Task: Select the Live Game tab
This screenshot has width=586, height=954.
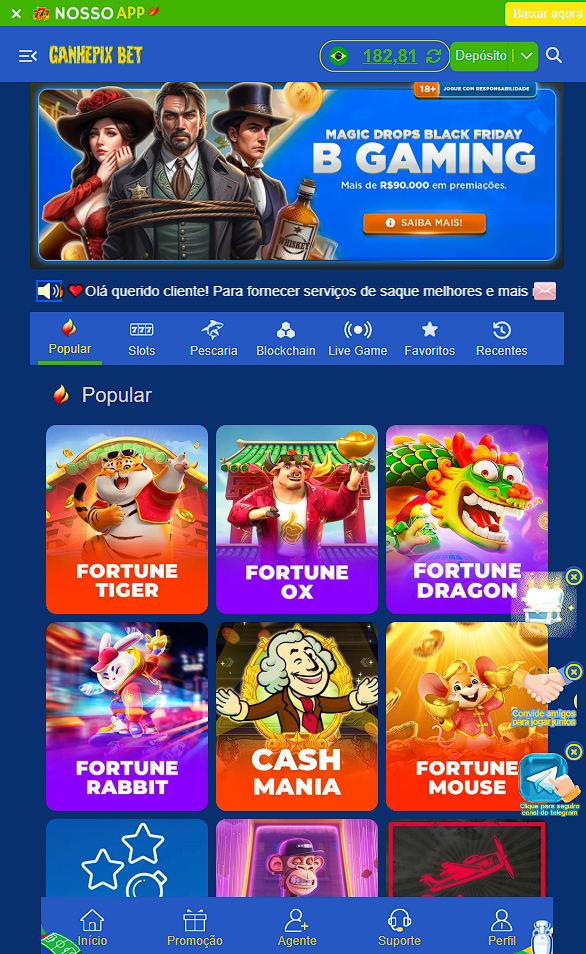Action: click(358, 339)
